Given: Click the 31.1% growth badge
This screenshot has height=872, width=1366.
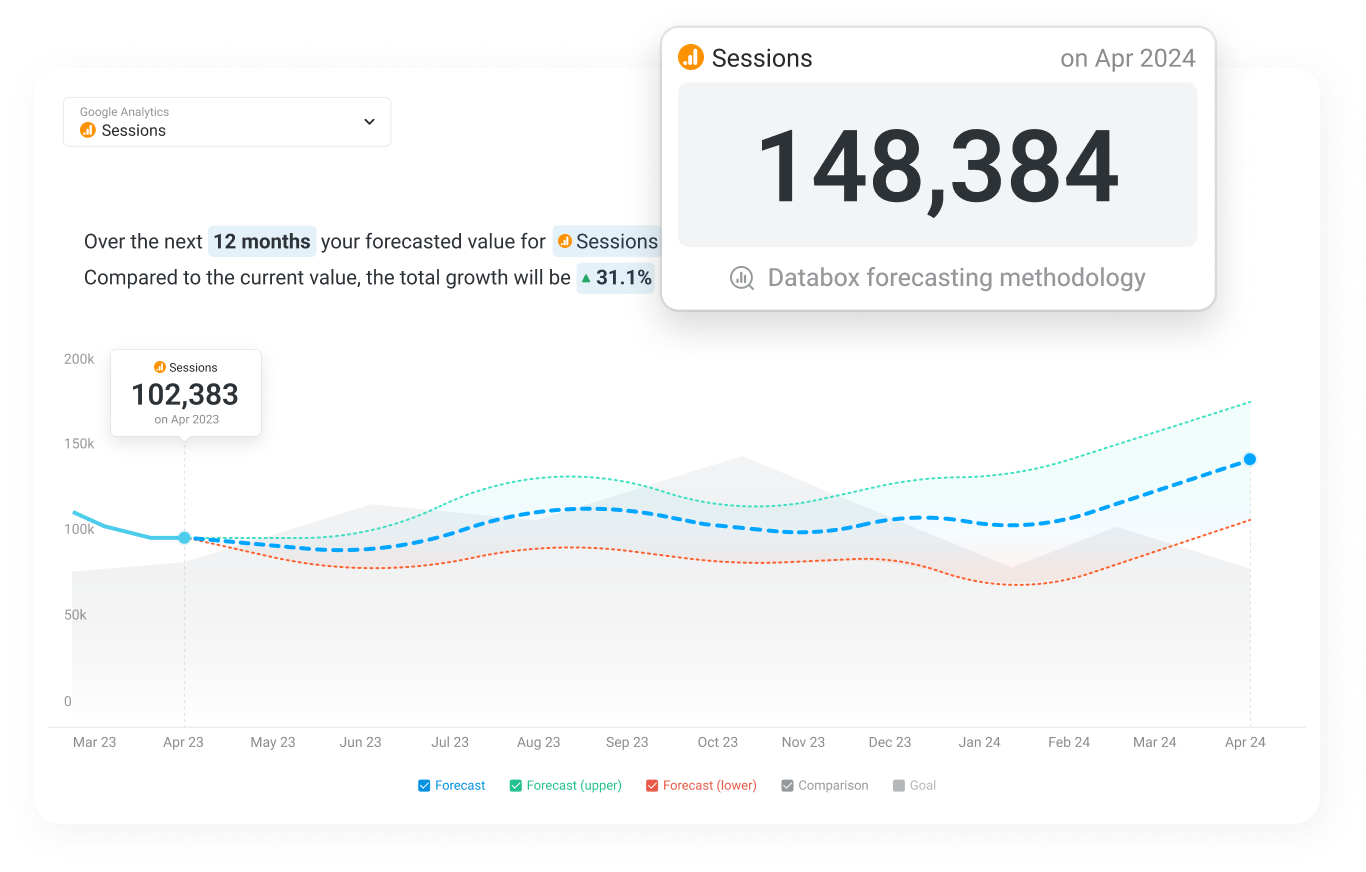Looking at the screenshot, I should click(616, 277).
